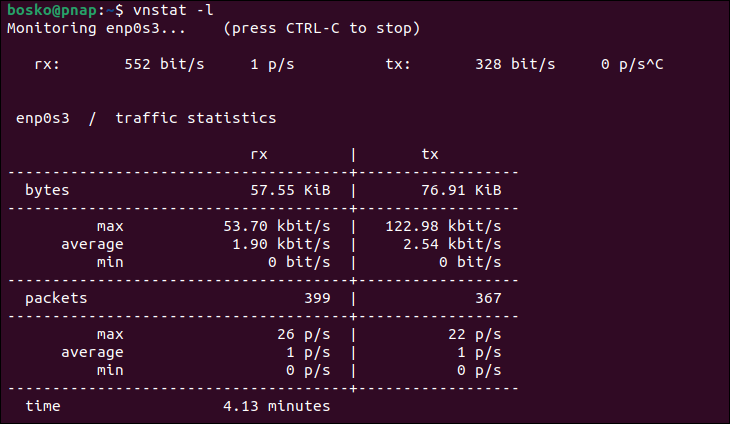Click the tx max 22 p/s value
730x424 pixels.
coord(475,335)
